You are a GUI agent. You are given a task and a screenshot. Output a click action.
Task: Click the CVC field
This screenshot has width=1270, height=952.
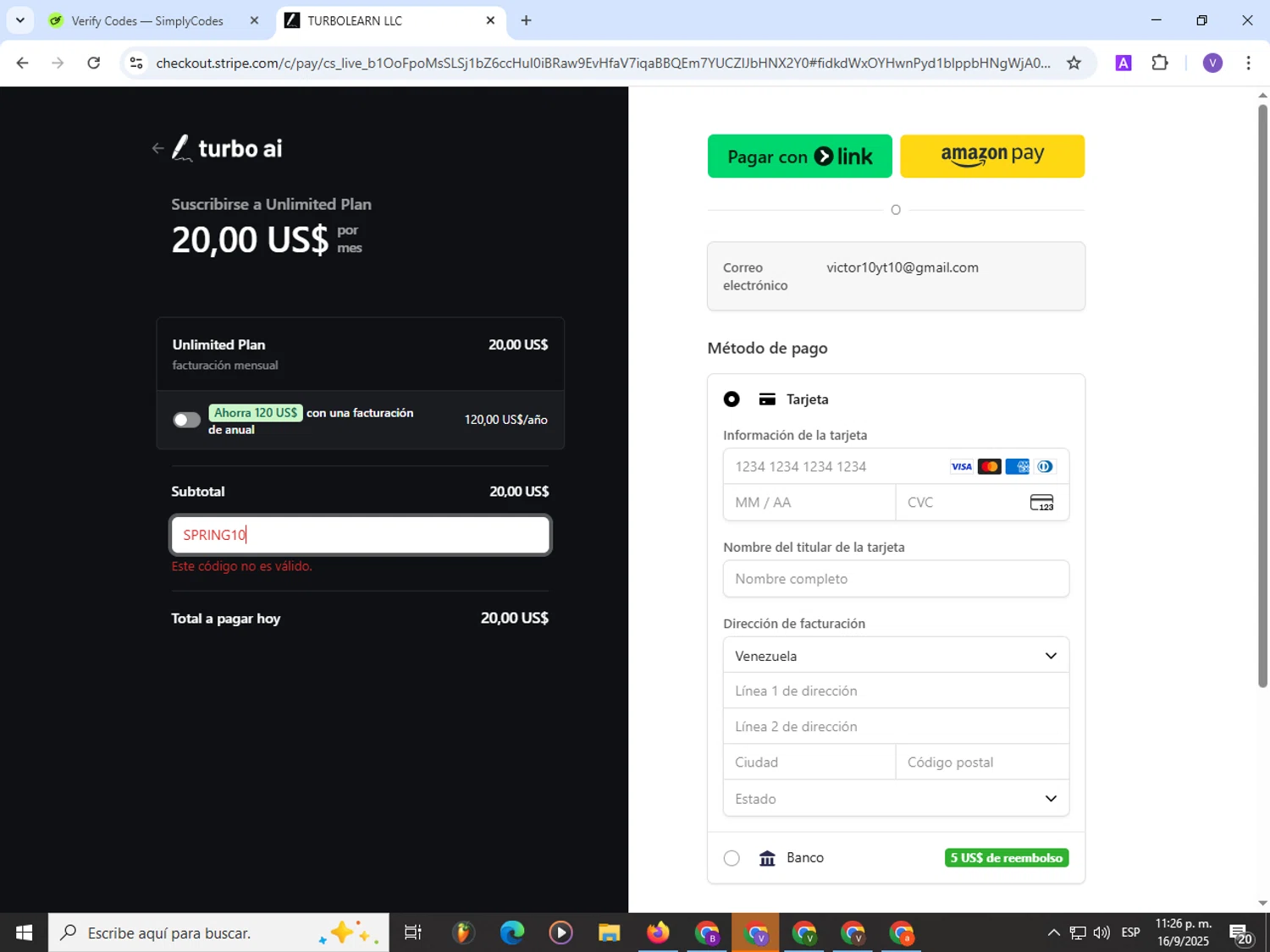tap(982, 503)
